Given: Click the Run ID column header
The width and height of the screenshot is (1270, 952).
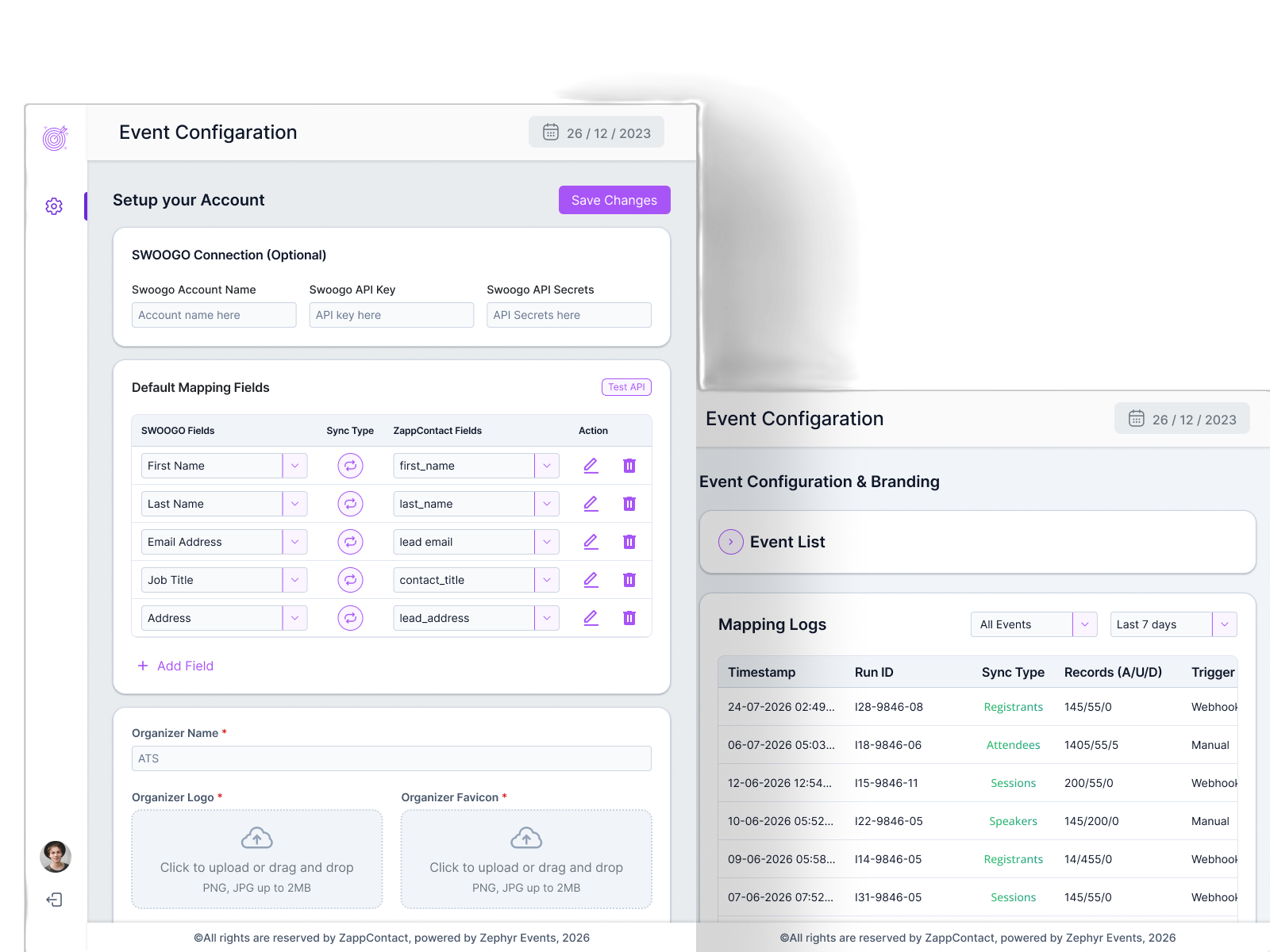Looking at the screenshot, I should (874, 672).
